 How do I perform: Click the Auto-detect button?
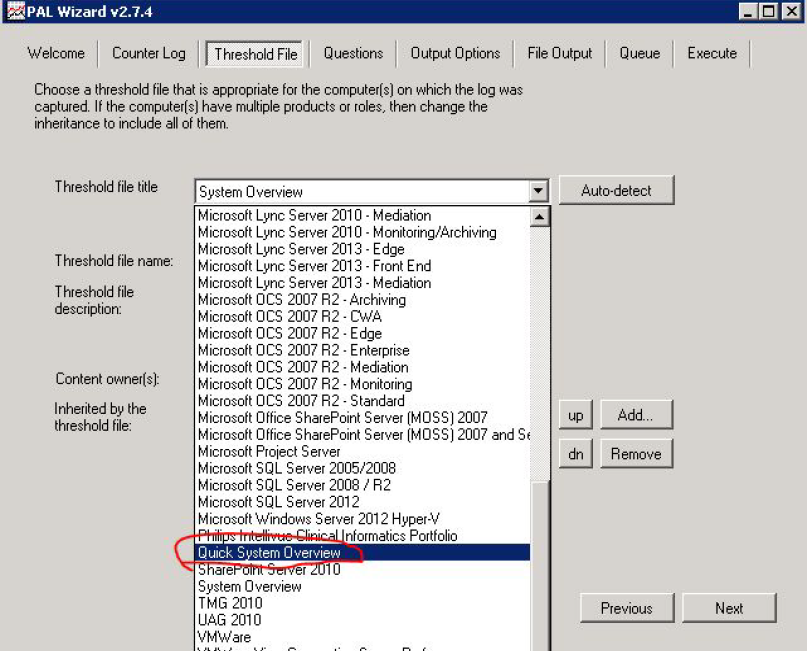pos(616,190)
